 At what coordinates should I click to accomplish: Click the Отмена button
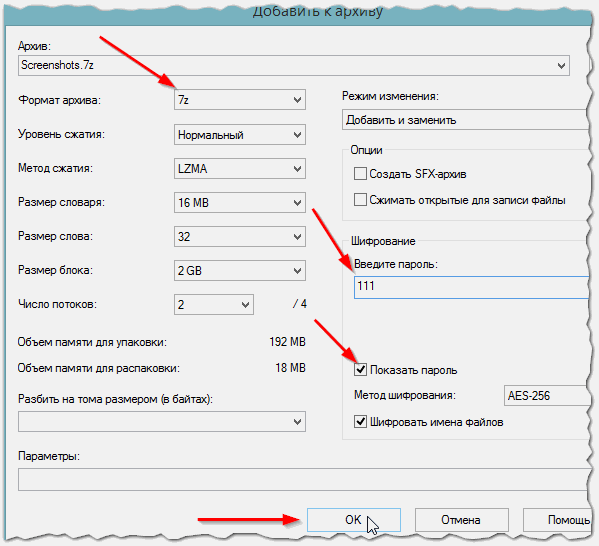[461, 520]
